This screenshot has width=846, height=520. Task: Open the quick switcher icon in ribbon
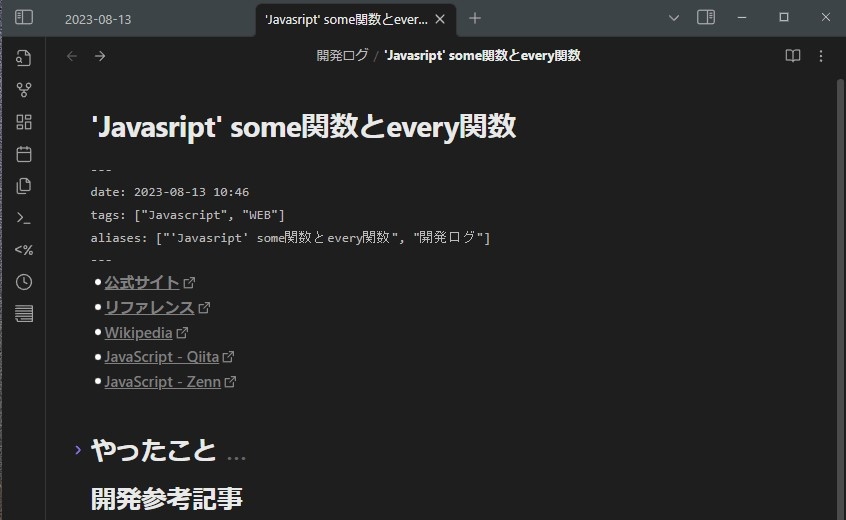24,58
